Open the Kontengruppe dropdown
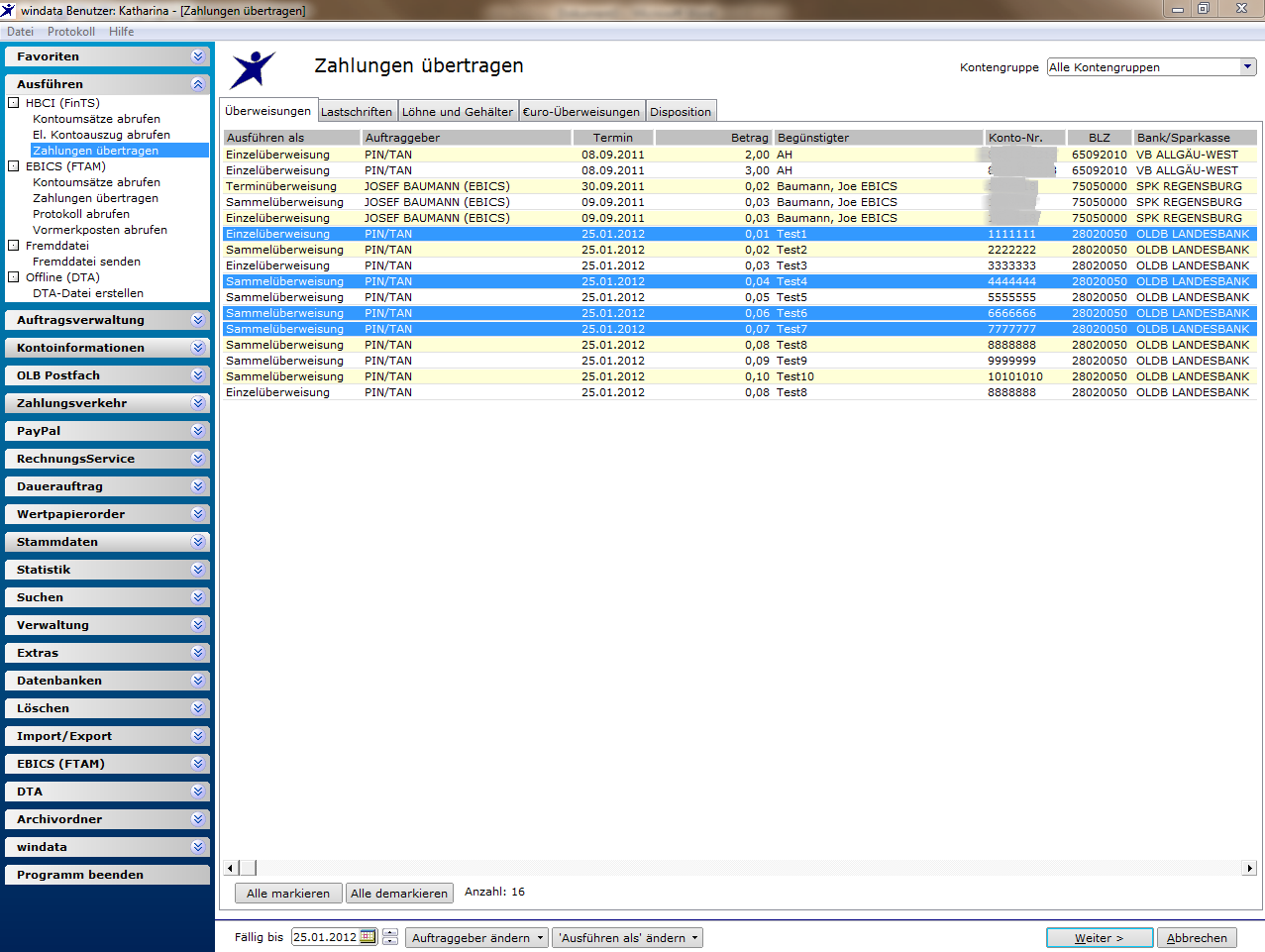This screenshot has width=1265, height=952. 1248,67
